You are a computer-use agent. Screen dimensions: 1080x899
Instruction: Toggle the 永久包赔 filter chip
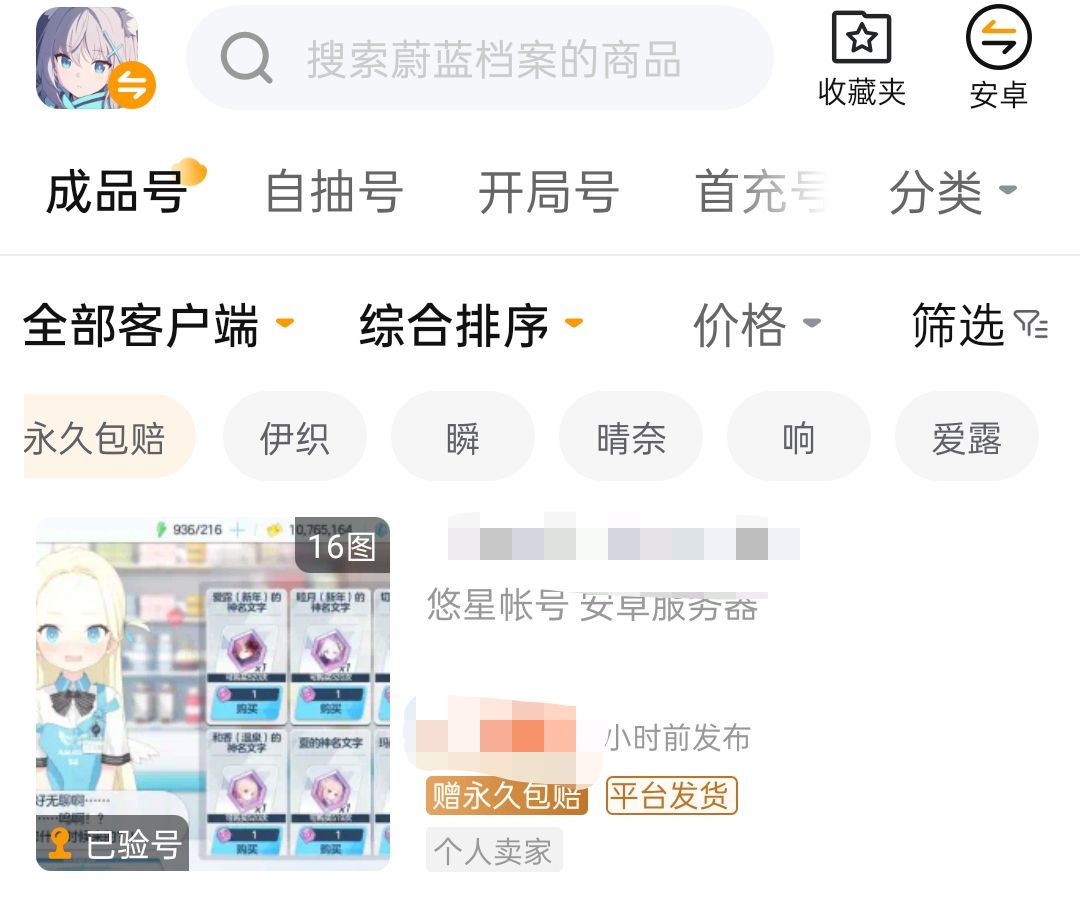tap(109, 437)
